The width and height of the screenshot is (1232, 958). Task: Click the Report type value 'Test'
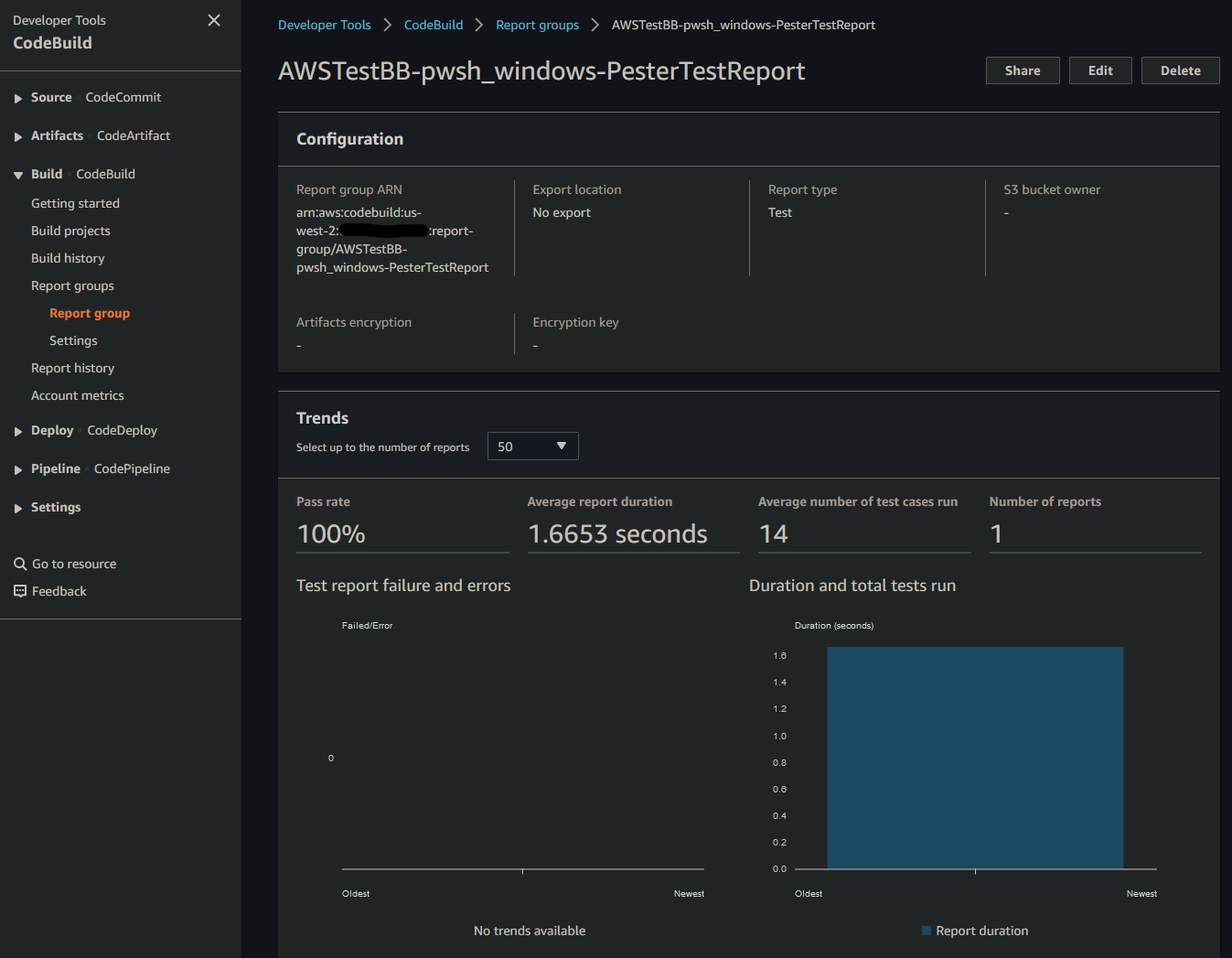tap(780, 212)
